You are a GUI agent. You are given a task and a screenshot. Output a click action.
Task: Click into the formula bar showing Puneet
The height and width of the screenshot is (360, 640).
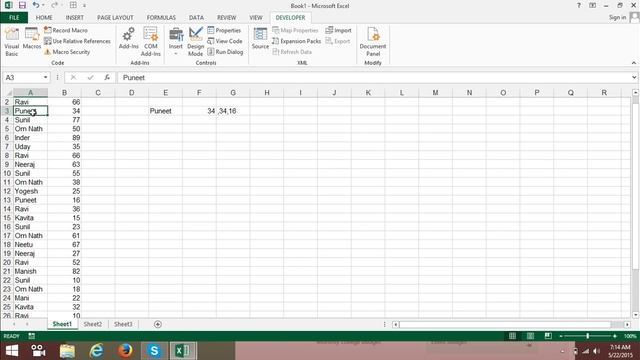pyautogui.click(x=373, y=78)
